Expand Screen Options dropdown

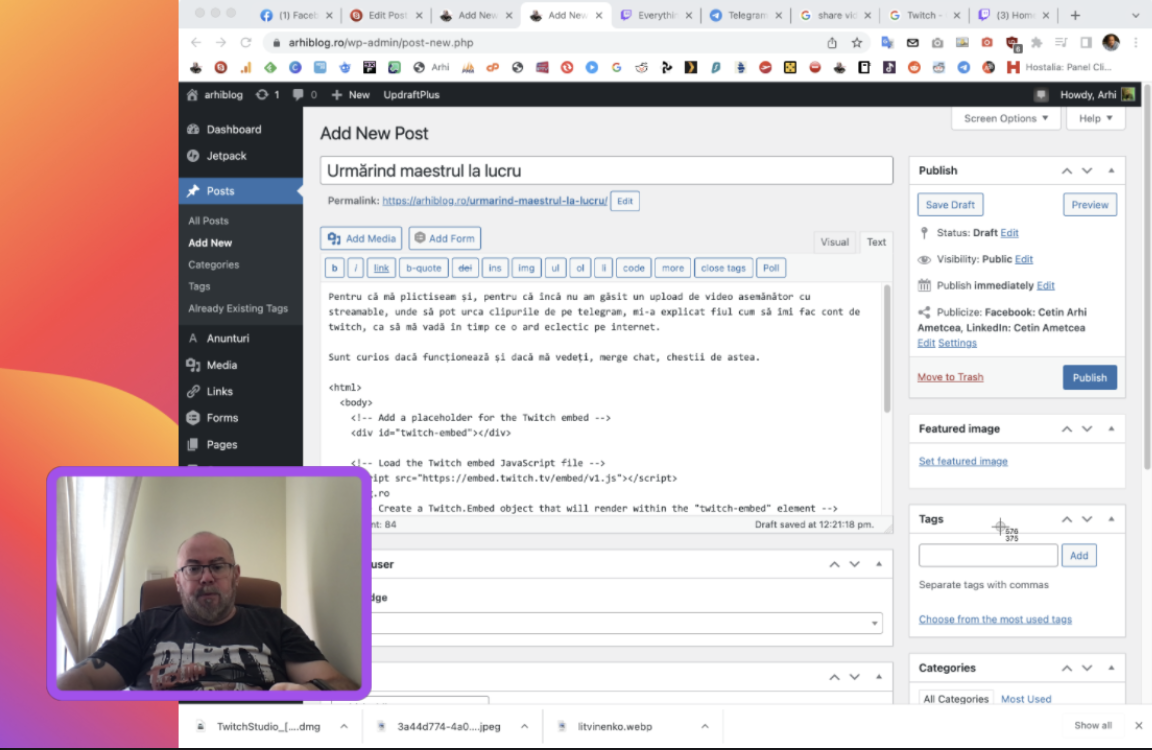(x=1005, y=118)
